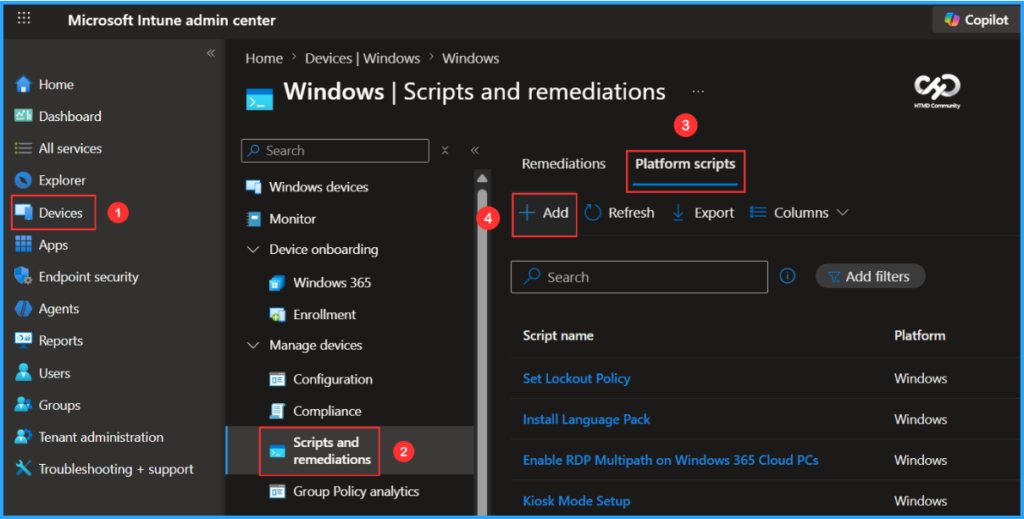Click the Add filters button
The width and height of the screenshot is (1024, 519).
tap(870, 276)
